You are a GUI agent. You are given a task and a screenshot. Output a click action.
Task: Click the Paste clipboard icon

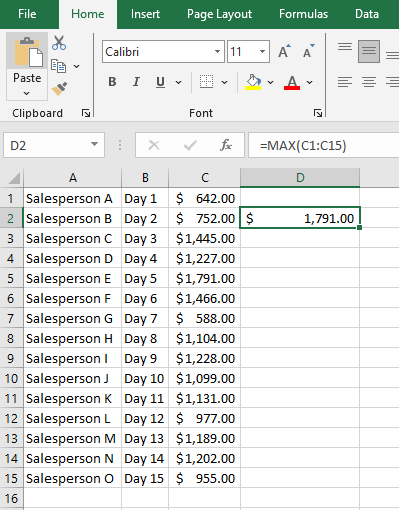[27, 53]
